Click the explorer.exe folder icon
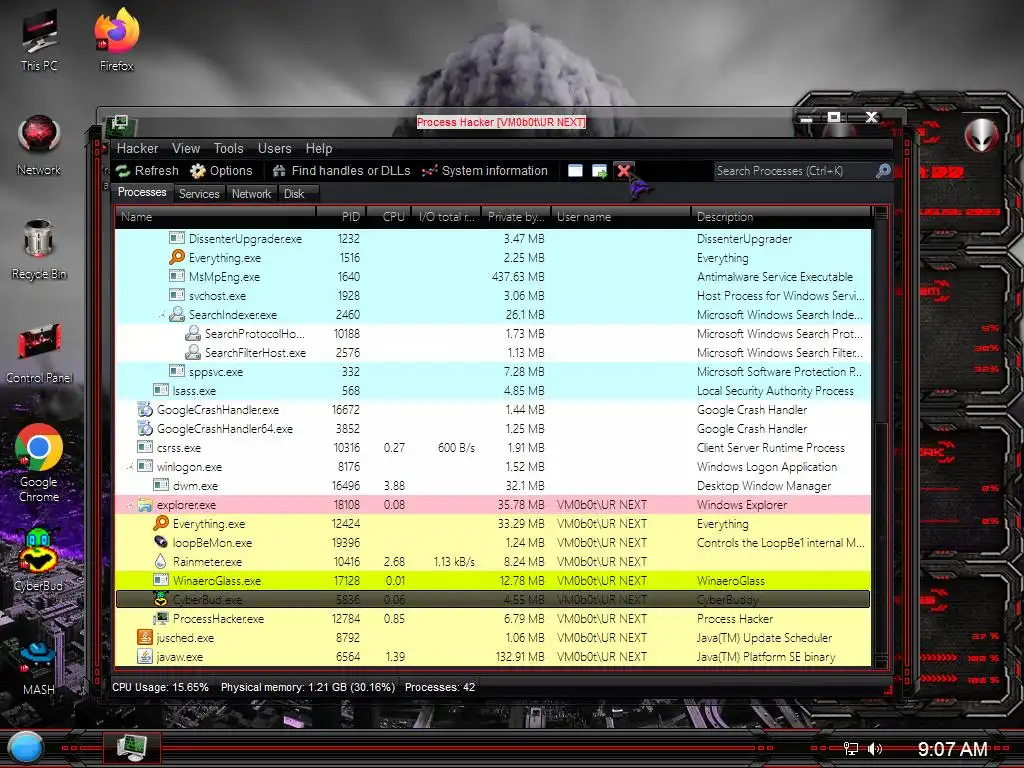 pos(145,505)
